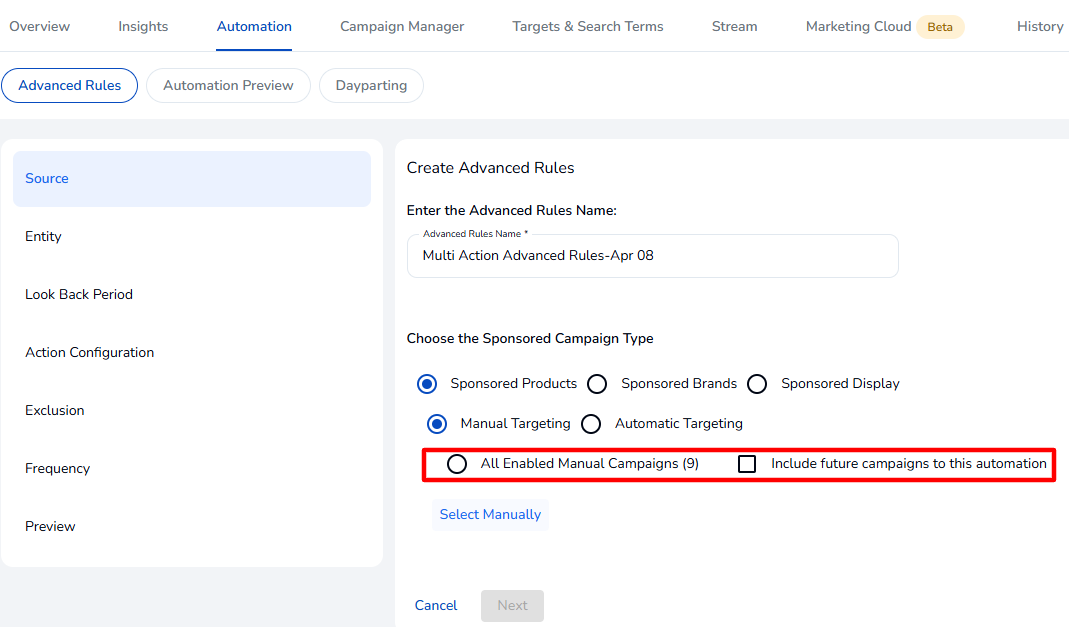Open the Dayparting sub-tab
Viewport: 1069px width, 627px height.
[x=371, y=85]
